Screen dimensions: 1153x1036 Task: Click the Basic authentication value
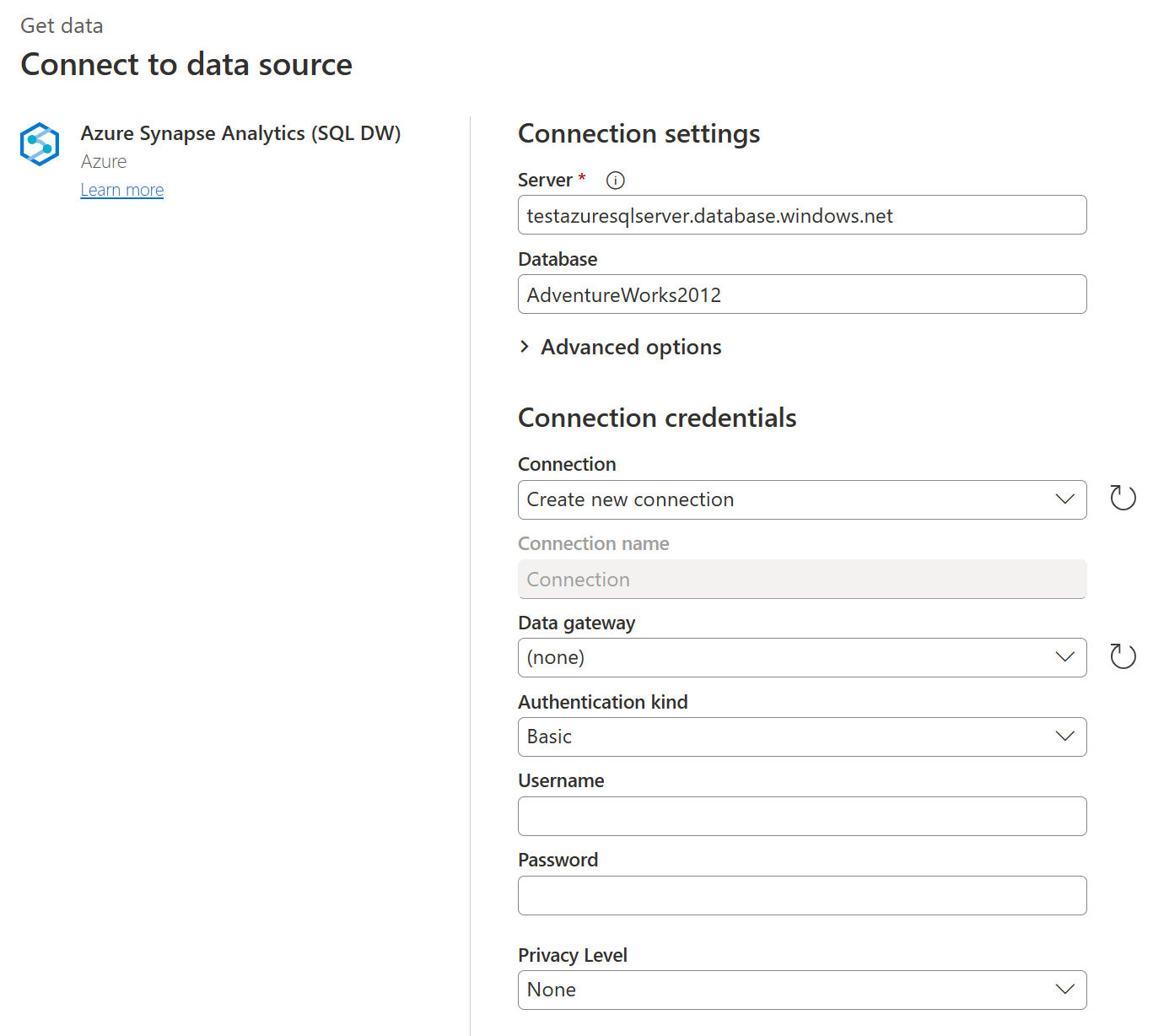pyautogui.click(x=549, y=737)
